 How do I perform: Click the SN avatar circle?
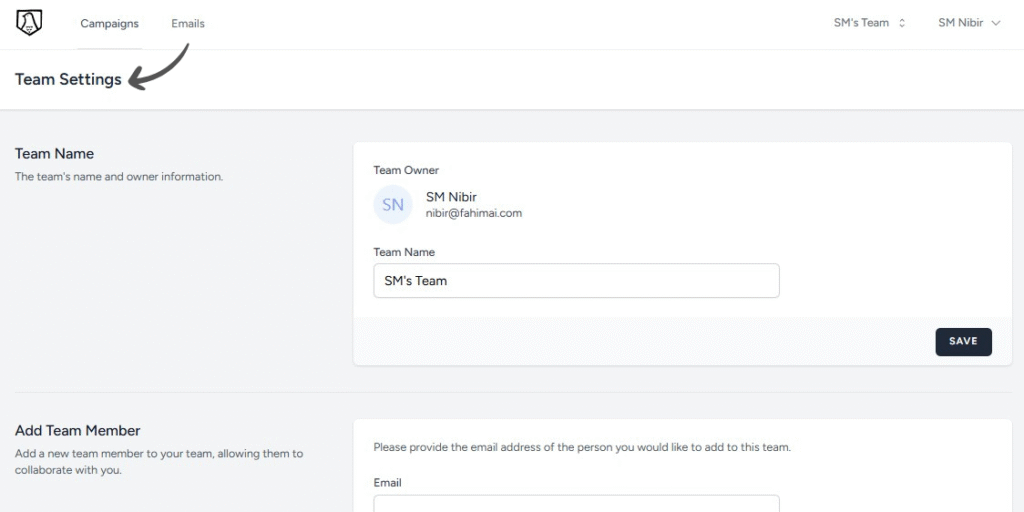tap(393, 205)
